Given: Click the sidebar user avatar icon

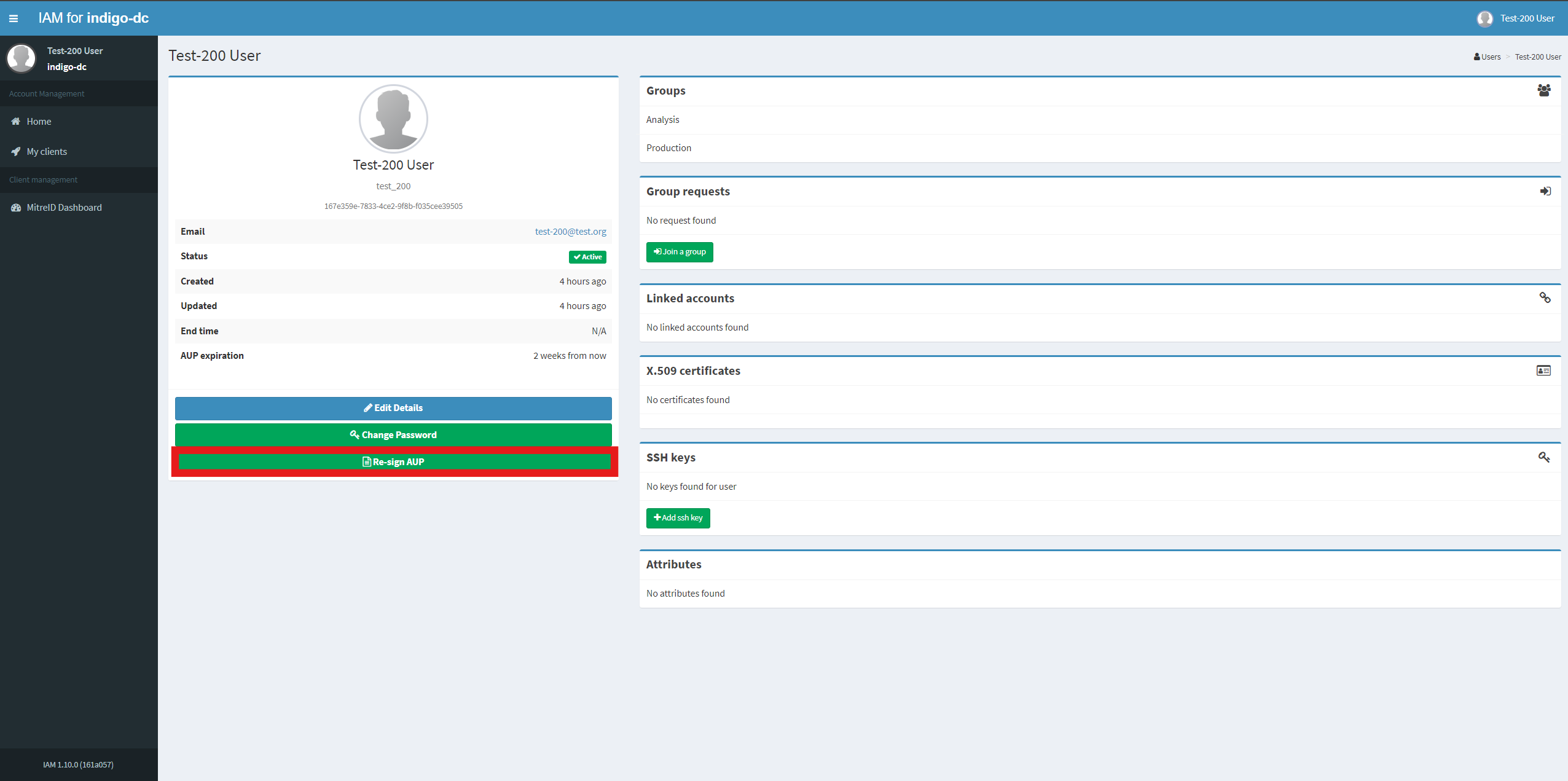Looking at the screenshot, I should pos(22,58).
